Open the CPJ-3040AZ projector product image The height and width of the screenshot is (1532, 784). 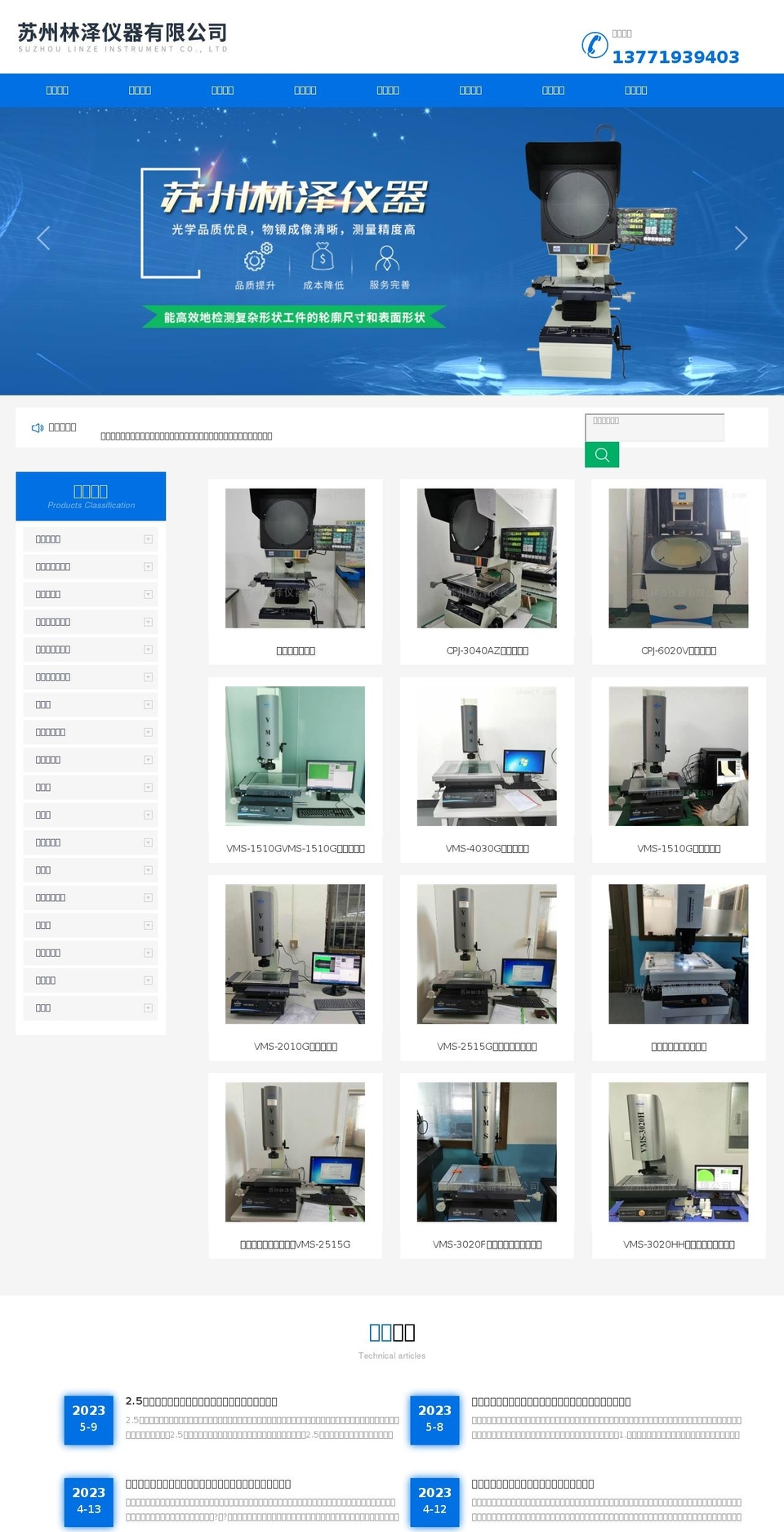pyautogui.click(x=487, y=558)
